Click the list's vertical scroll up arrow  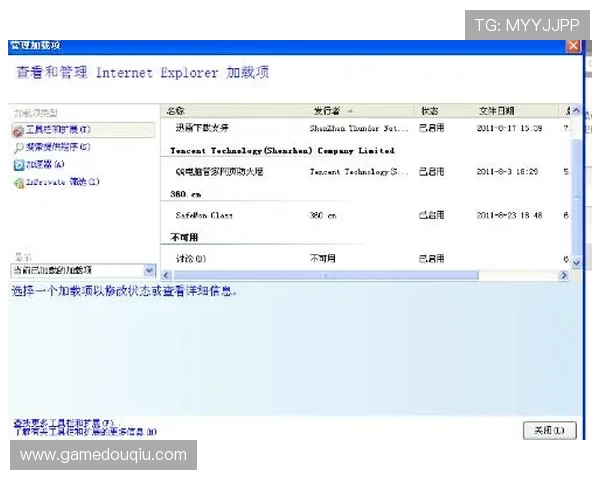coord(576,111)
